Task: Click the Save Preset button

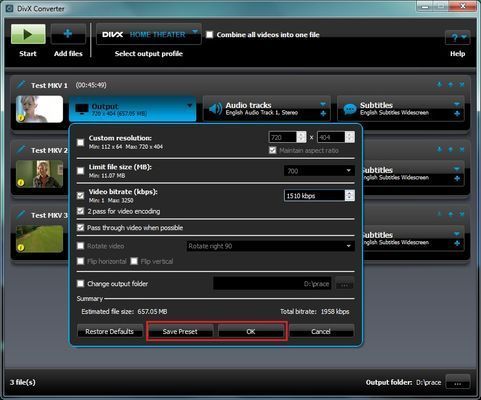Action: click(x=180, y=331)
